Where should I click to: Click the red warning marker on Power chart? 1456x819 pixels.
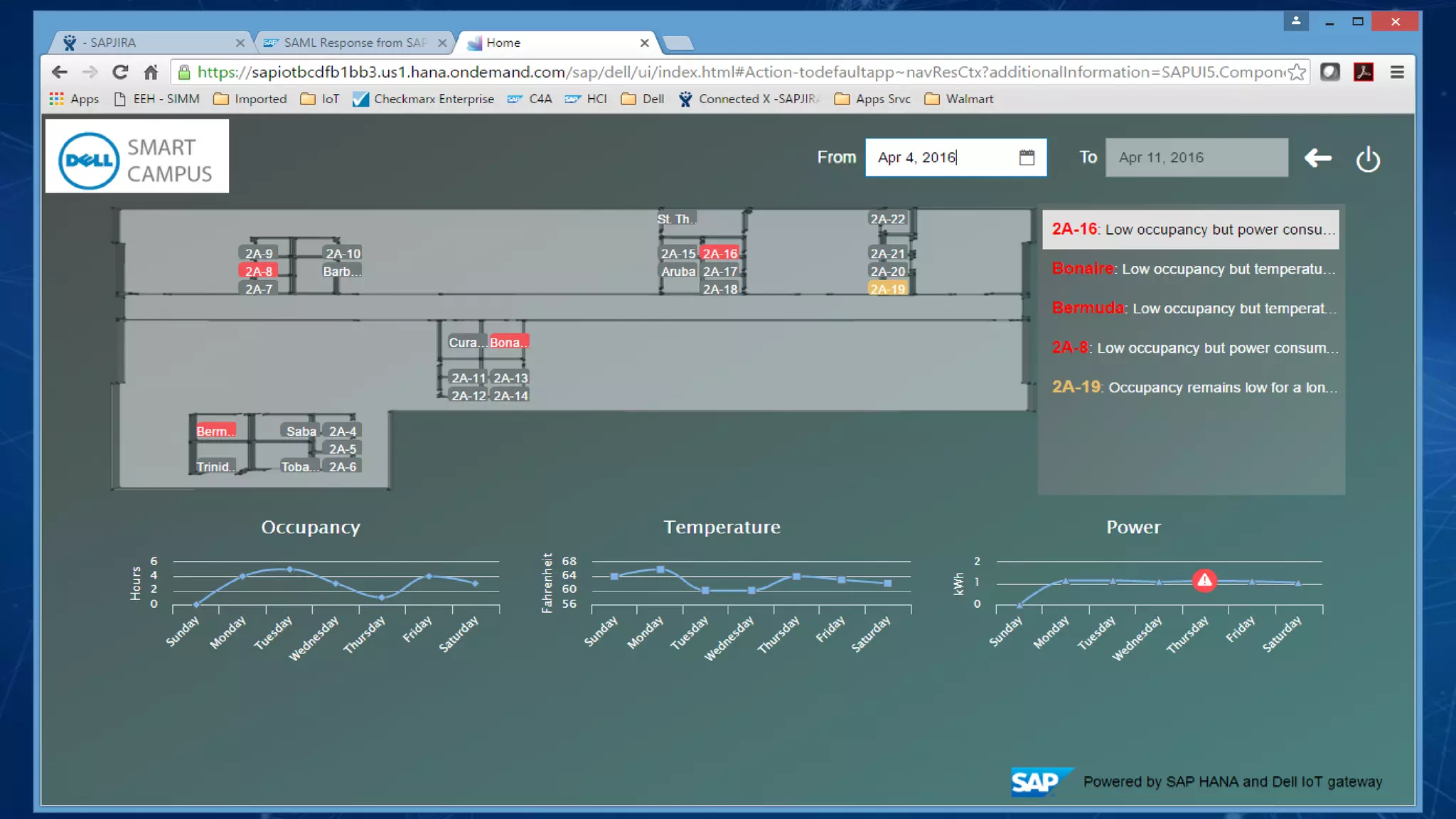point(1204,580)
